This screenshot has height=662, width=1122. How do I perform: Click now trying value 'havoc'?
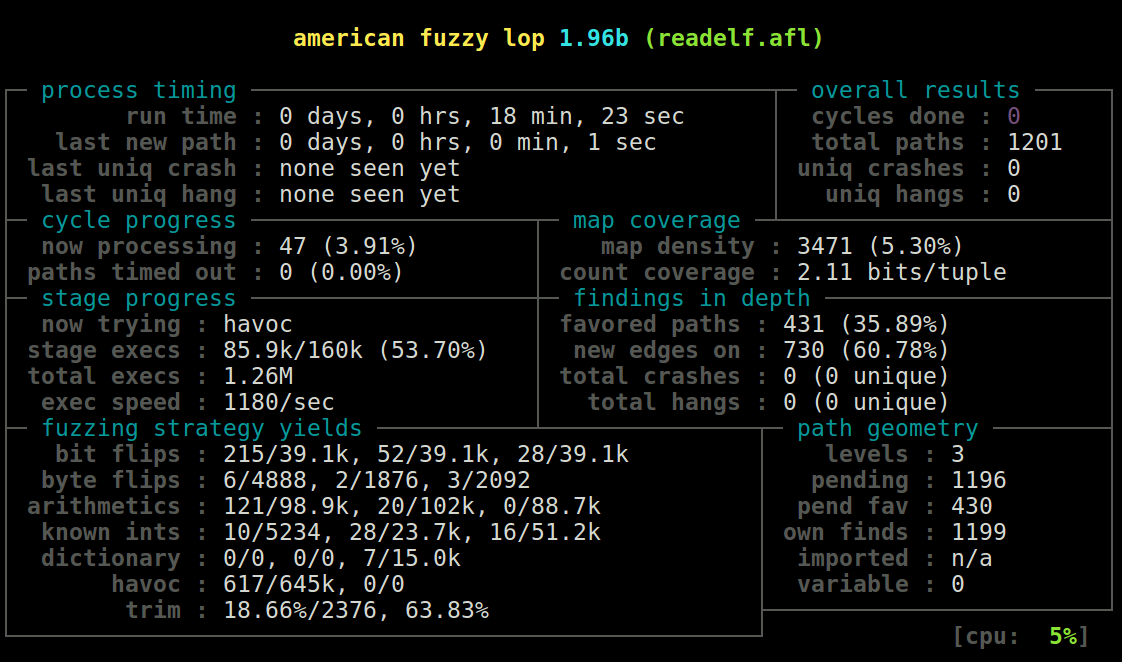pyautogui.click(x=258, y=325)
